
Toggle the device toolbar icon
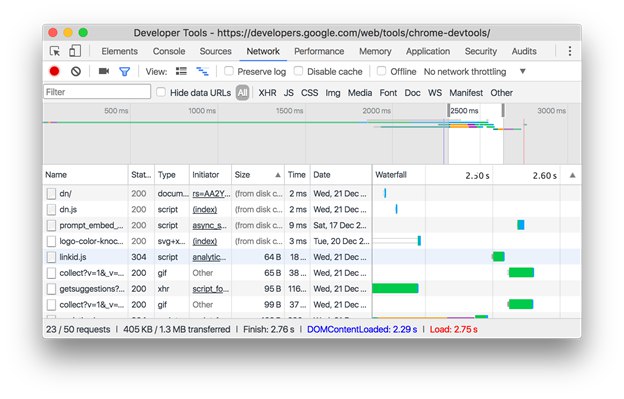pyautogui.click(x=75, y=51)
